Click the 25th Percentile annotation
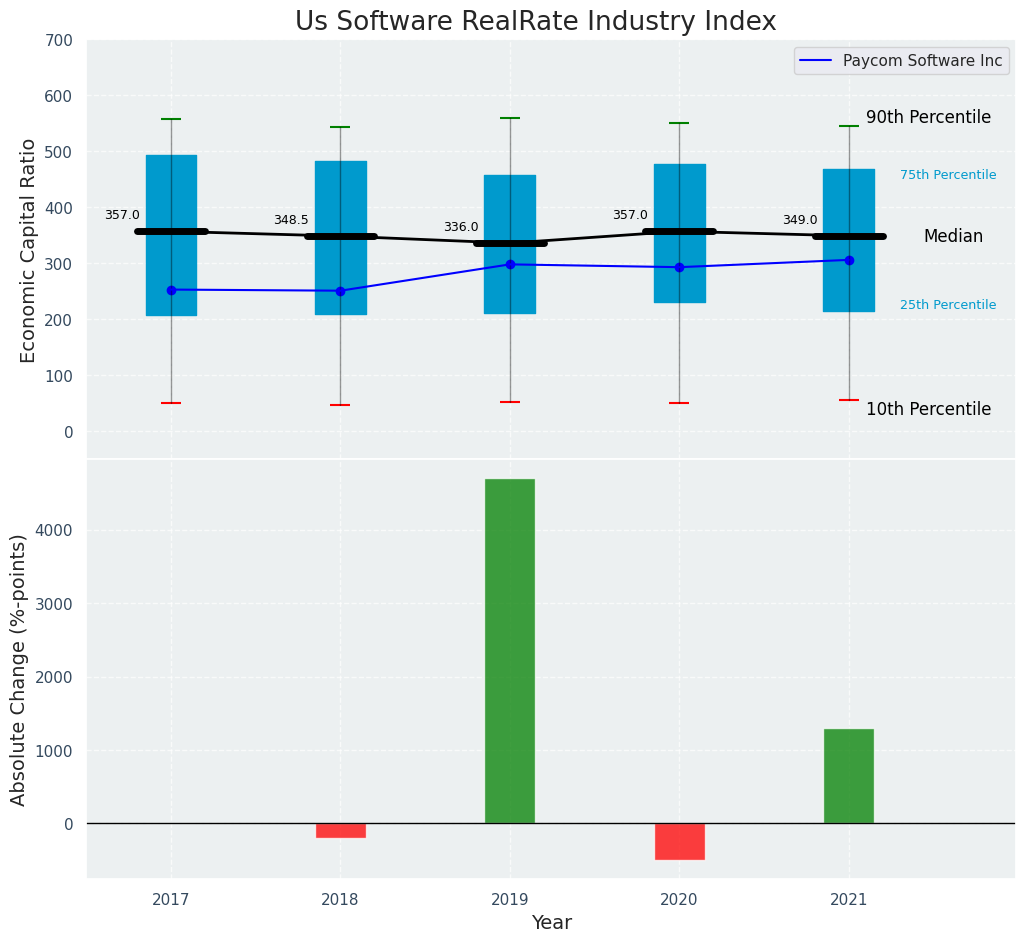 pos(948,305)
